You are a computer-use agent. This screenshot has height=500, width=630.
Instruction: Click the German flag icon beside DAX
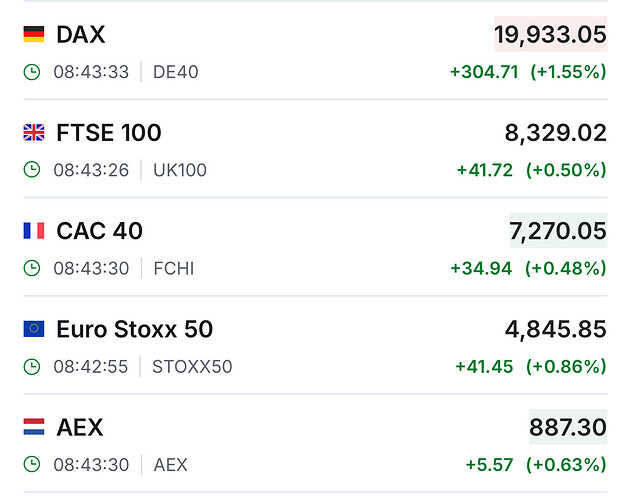[34, 34]
